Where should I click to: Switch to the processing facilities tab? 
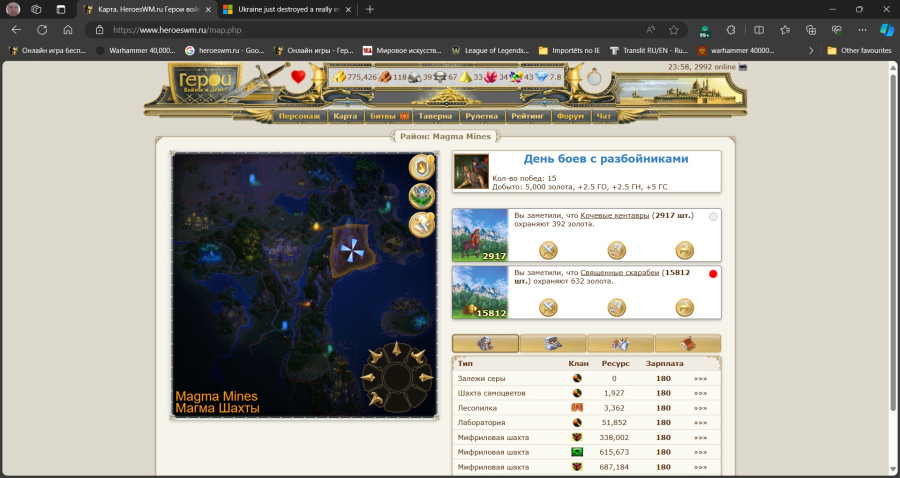[x=553, y=343]
